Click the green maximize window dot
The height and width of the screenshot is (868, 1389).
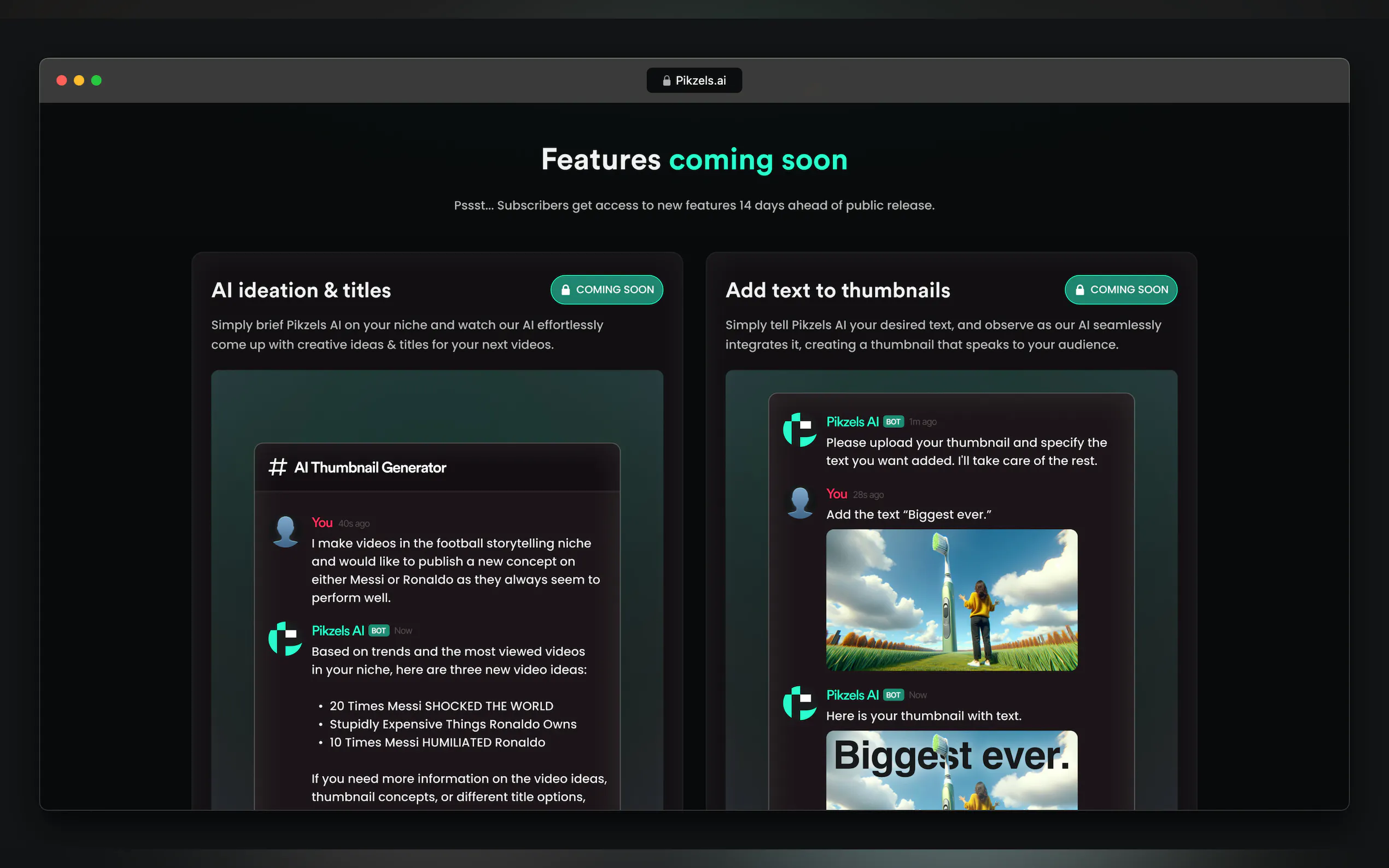tap(96, 80)
